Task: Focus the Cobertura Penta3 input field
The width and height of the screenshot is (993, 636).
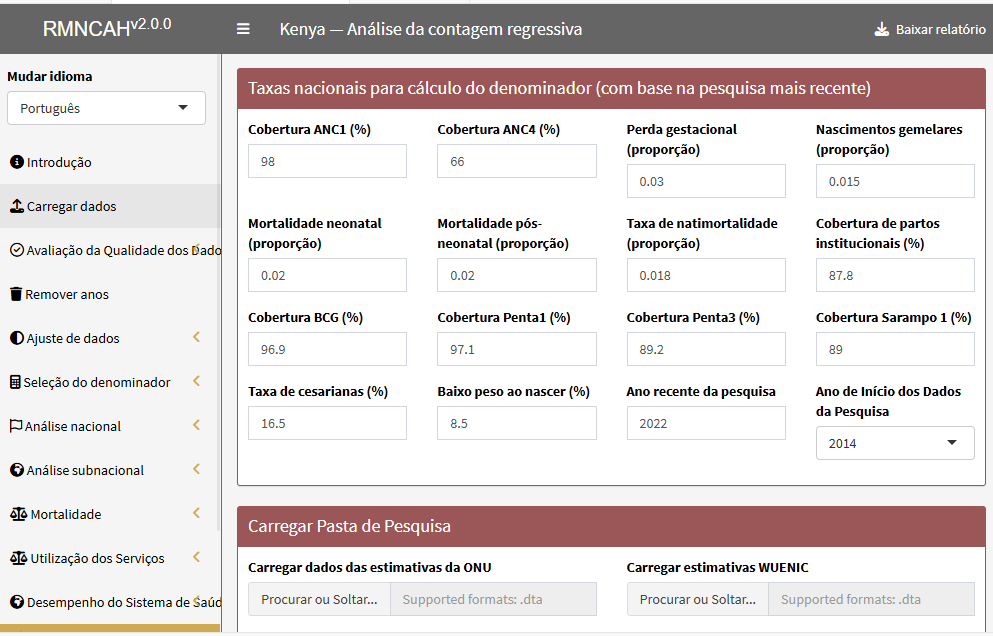Action: click(x=706, y=349)
